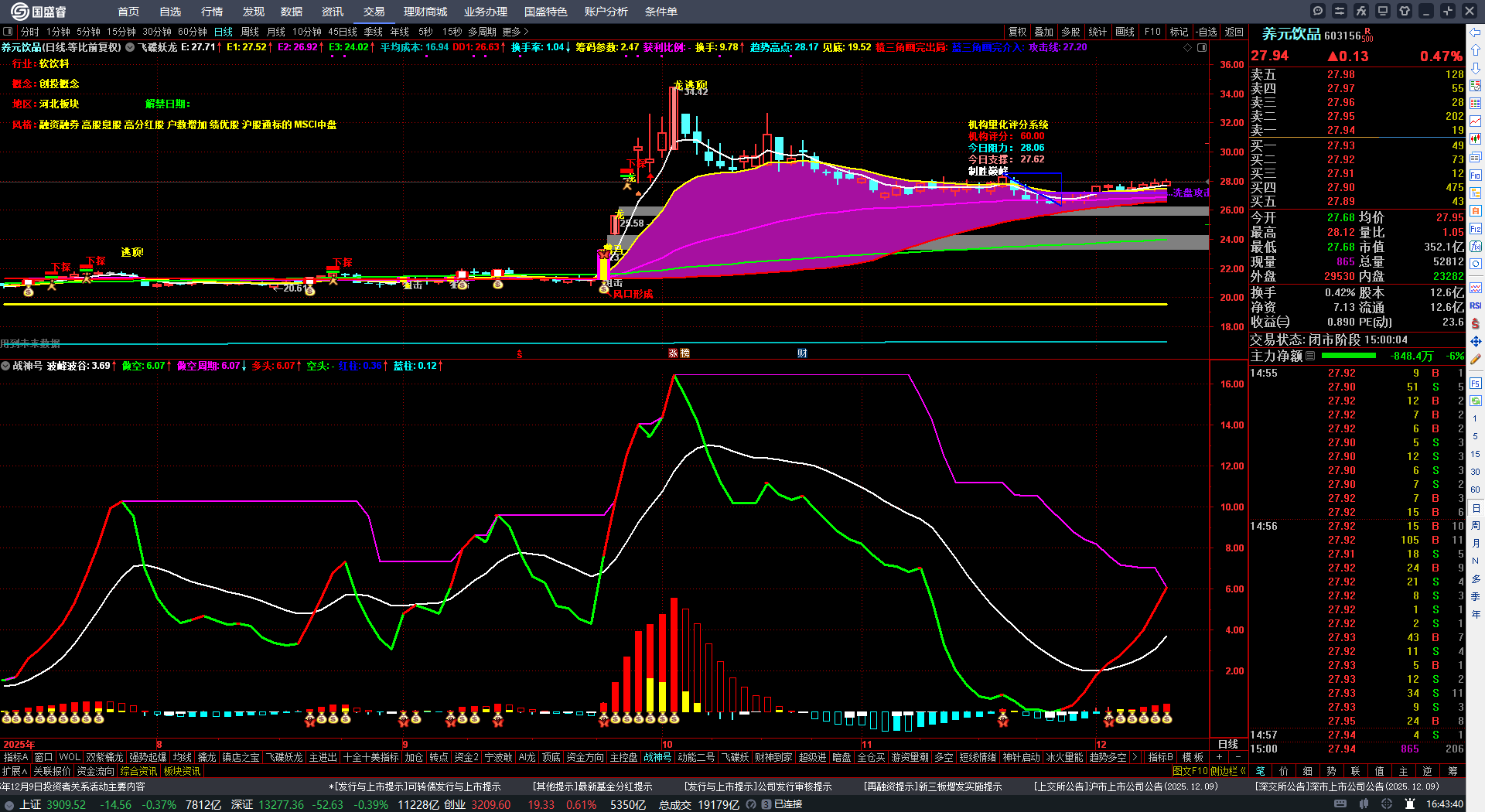Viewport: 1485px width, 812px height.
Task: Expand the 更多 periods dropdown
Action: coord(515,32)
